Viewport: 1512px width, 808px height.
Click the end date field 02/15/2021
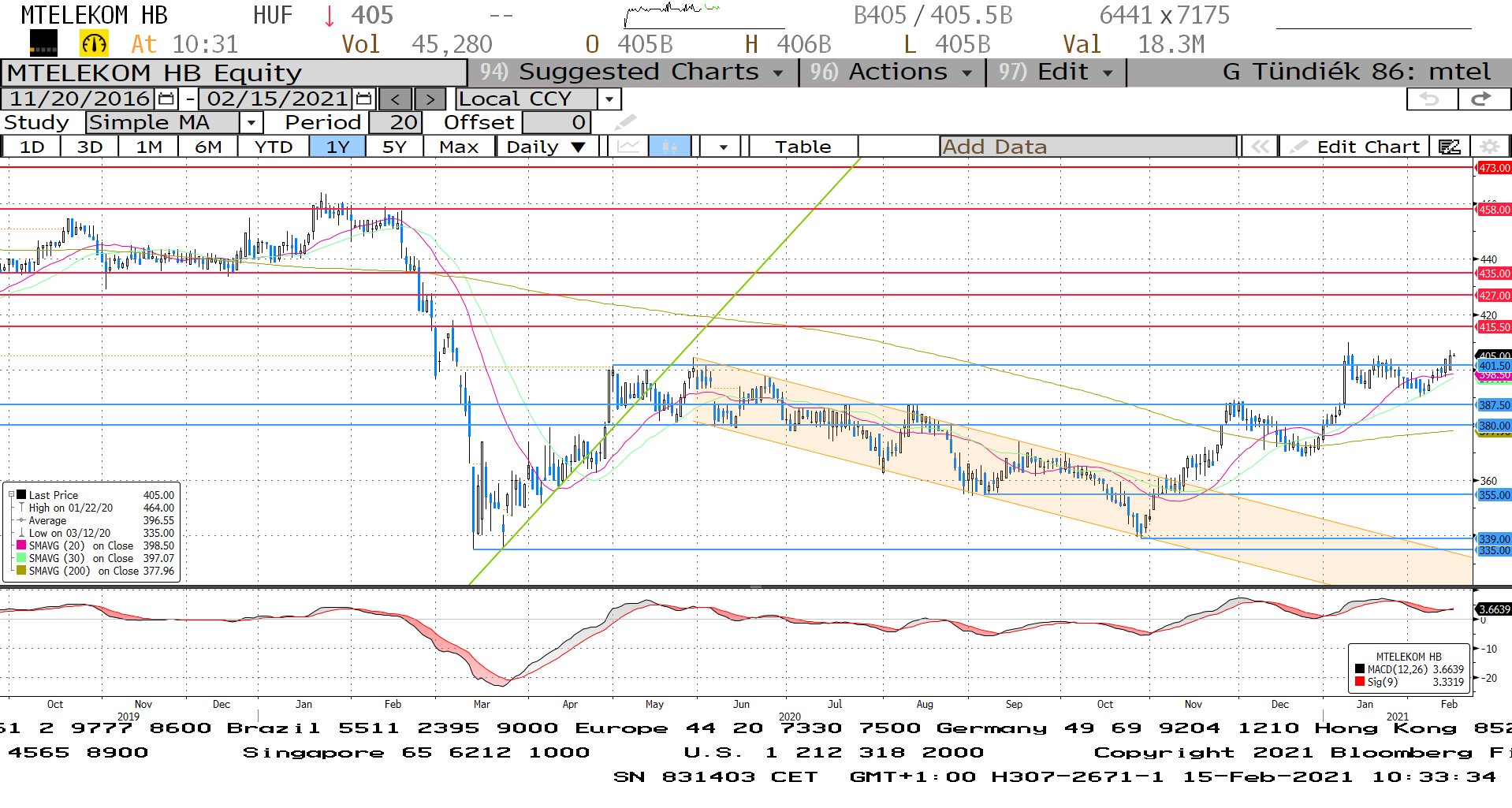tap(277, 99)
